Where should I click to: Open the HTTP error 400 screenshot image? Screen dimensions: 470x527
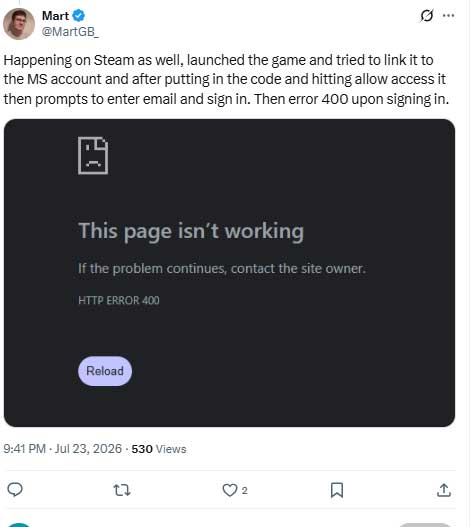(229, 273)
